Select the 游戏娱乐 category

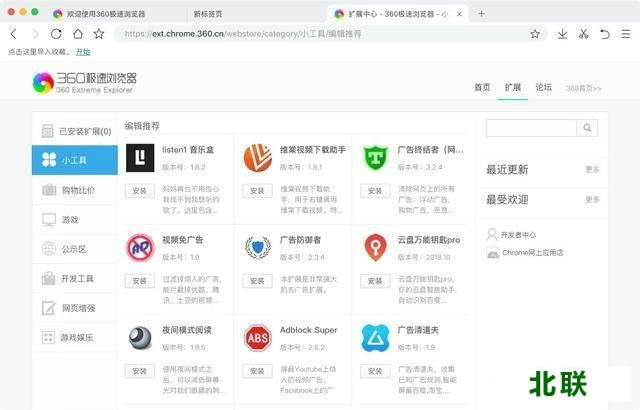tap(75, 337)
